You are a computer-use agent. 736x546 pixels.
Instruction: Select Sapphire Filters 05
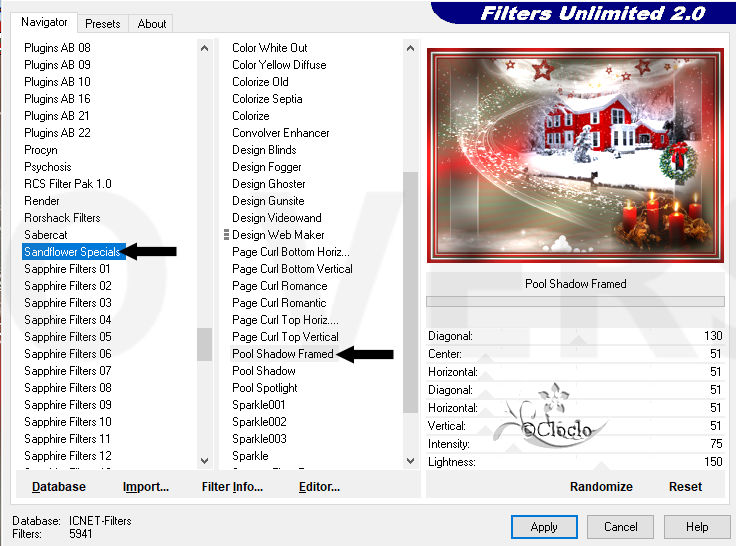[68, 337]
